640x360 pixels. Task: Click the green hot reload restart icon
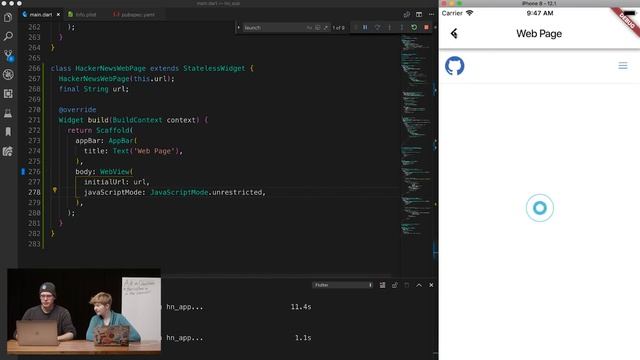[x=414, y=27]
